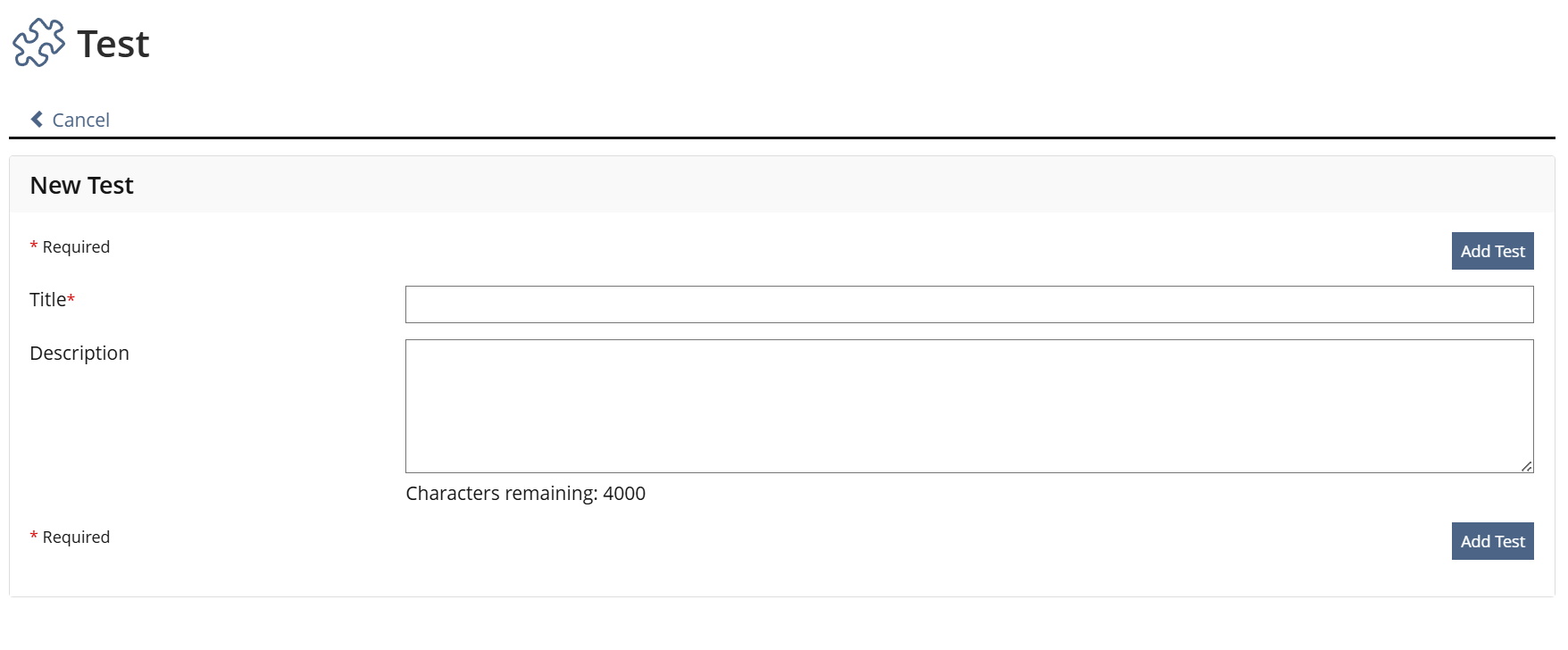This screenshot has width=1568, height=650.
Task: Click the upper Required note text
Action: pos(76,247)
